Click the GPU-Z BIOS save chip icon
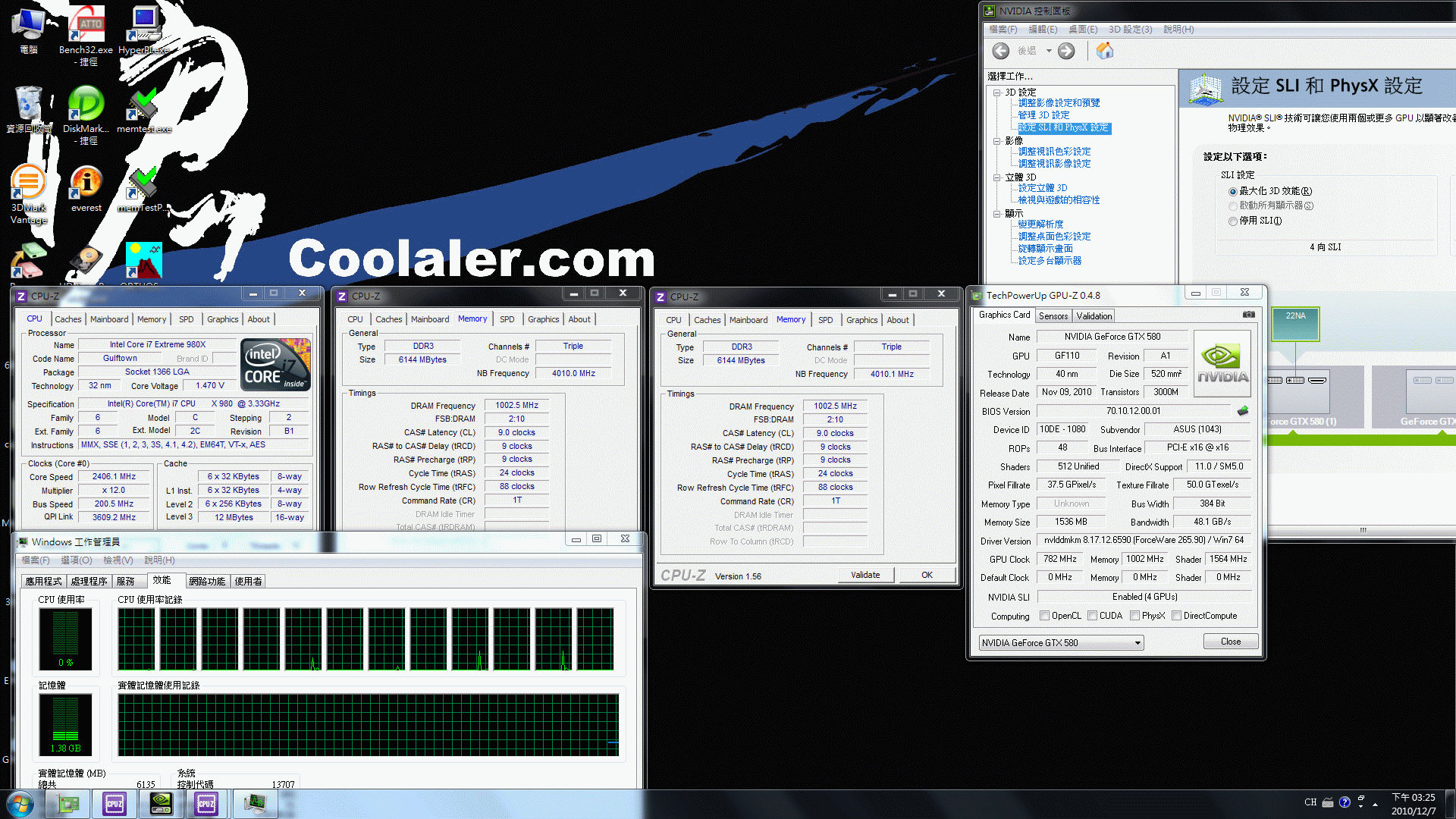 click(x=1242, y=411)
